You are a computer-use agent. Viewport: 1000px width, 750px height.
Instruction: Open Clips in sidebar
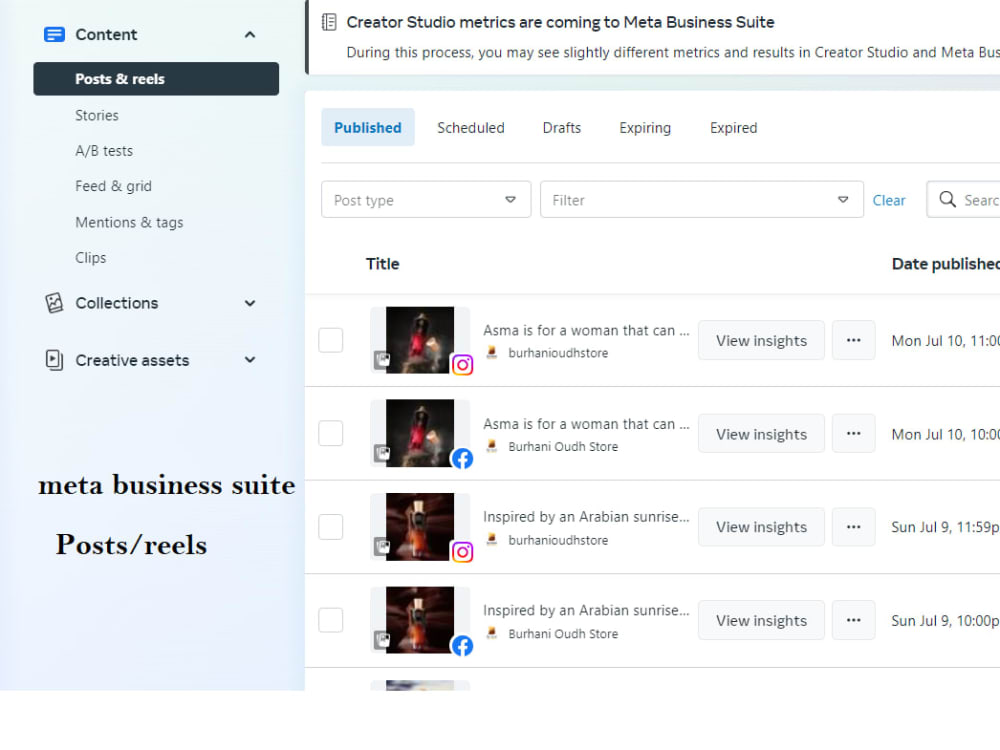tap(91, 258)
